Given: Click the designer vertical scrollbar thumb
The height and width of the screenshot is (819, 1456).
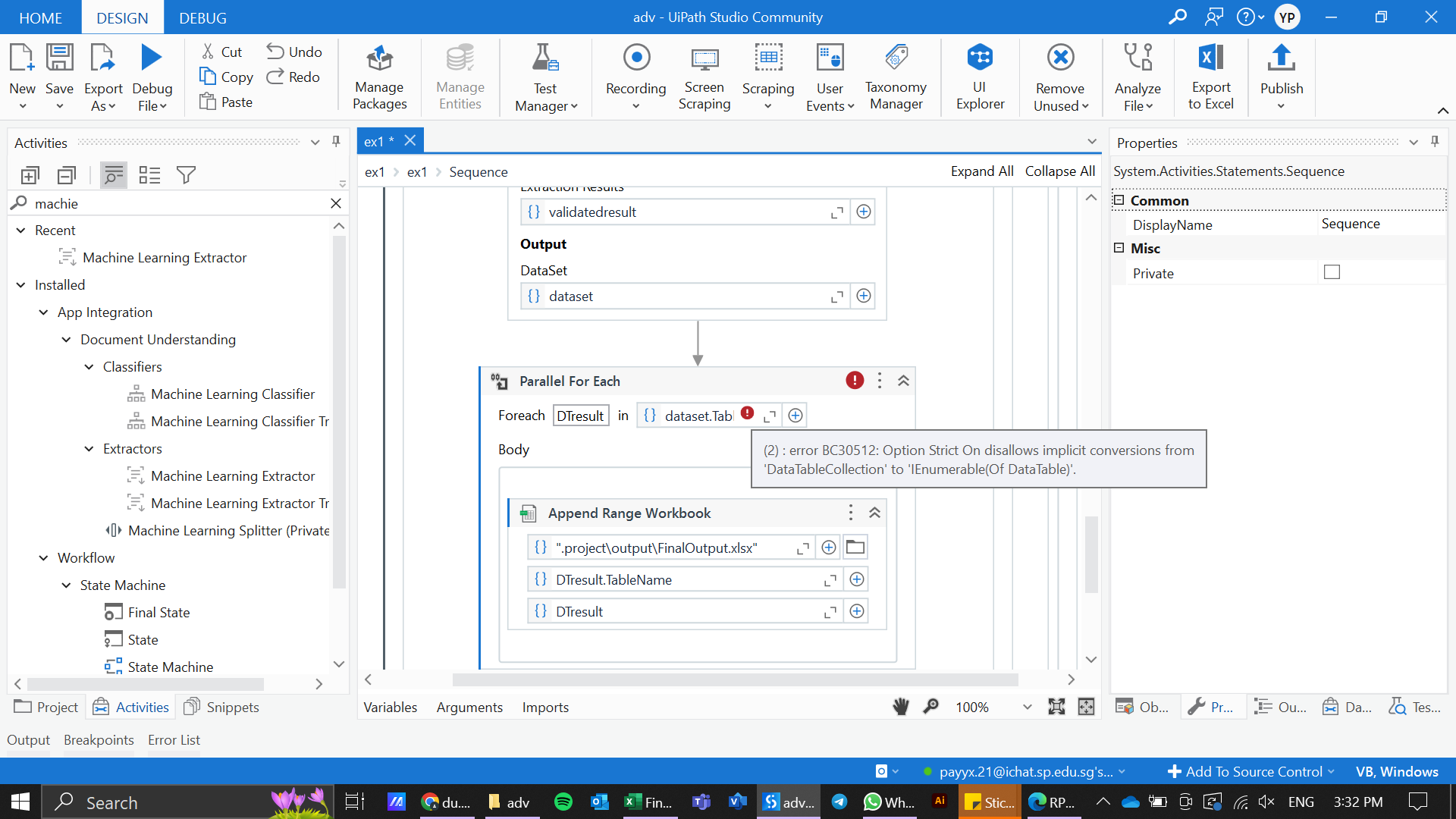Looking at the screenshot, I should [1091, 554].
